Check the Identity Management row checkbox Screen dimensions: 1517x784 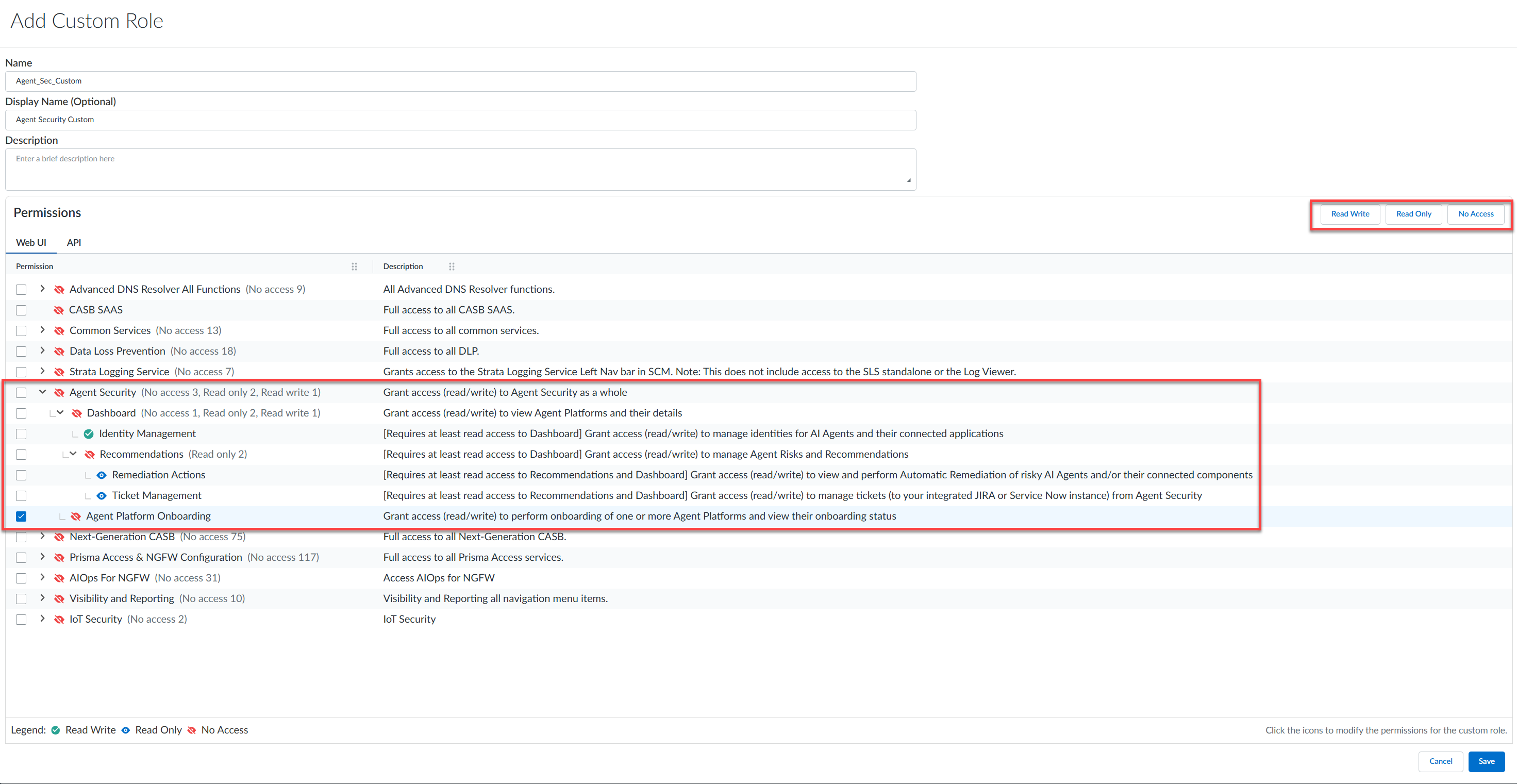21,433
